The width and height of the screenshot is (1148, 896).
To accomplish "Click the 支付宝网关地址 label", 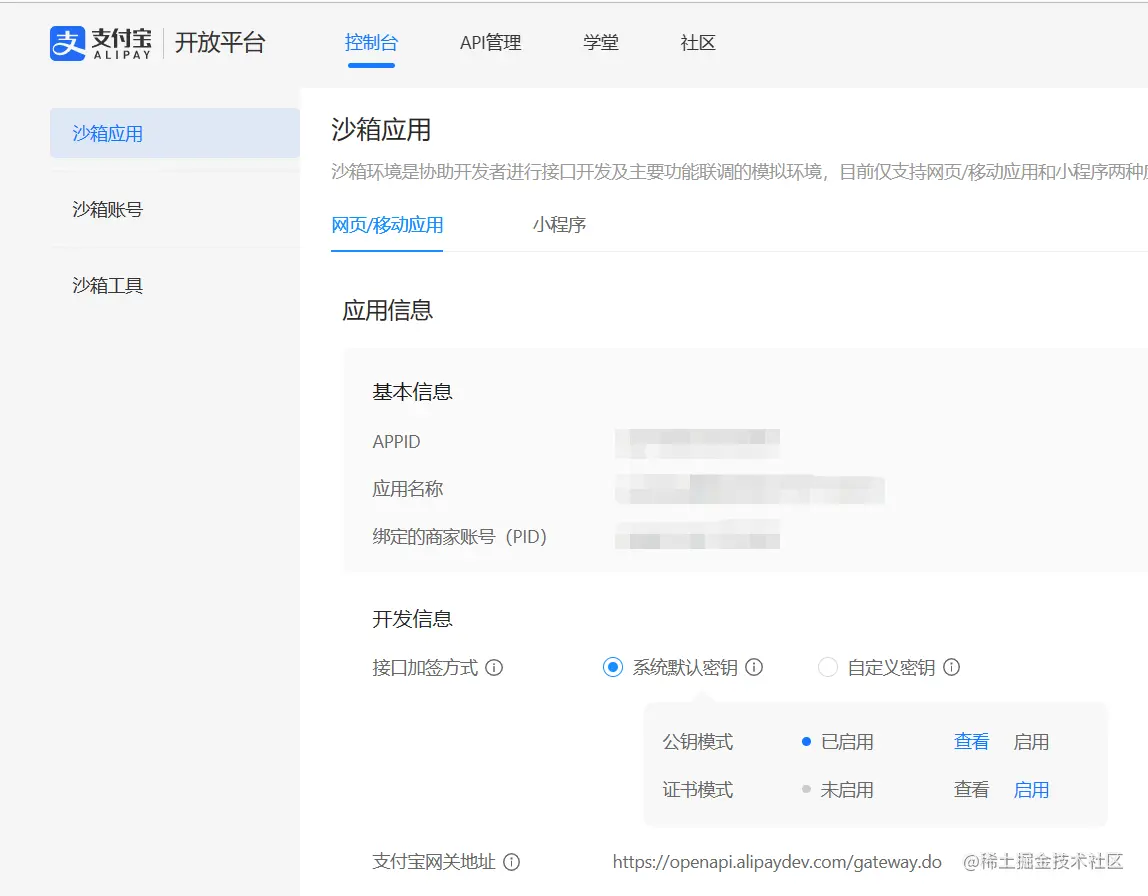I will (433, 862).
